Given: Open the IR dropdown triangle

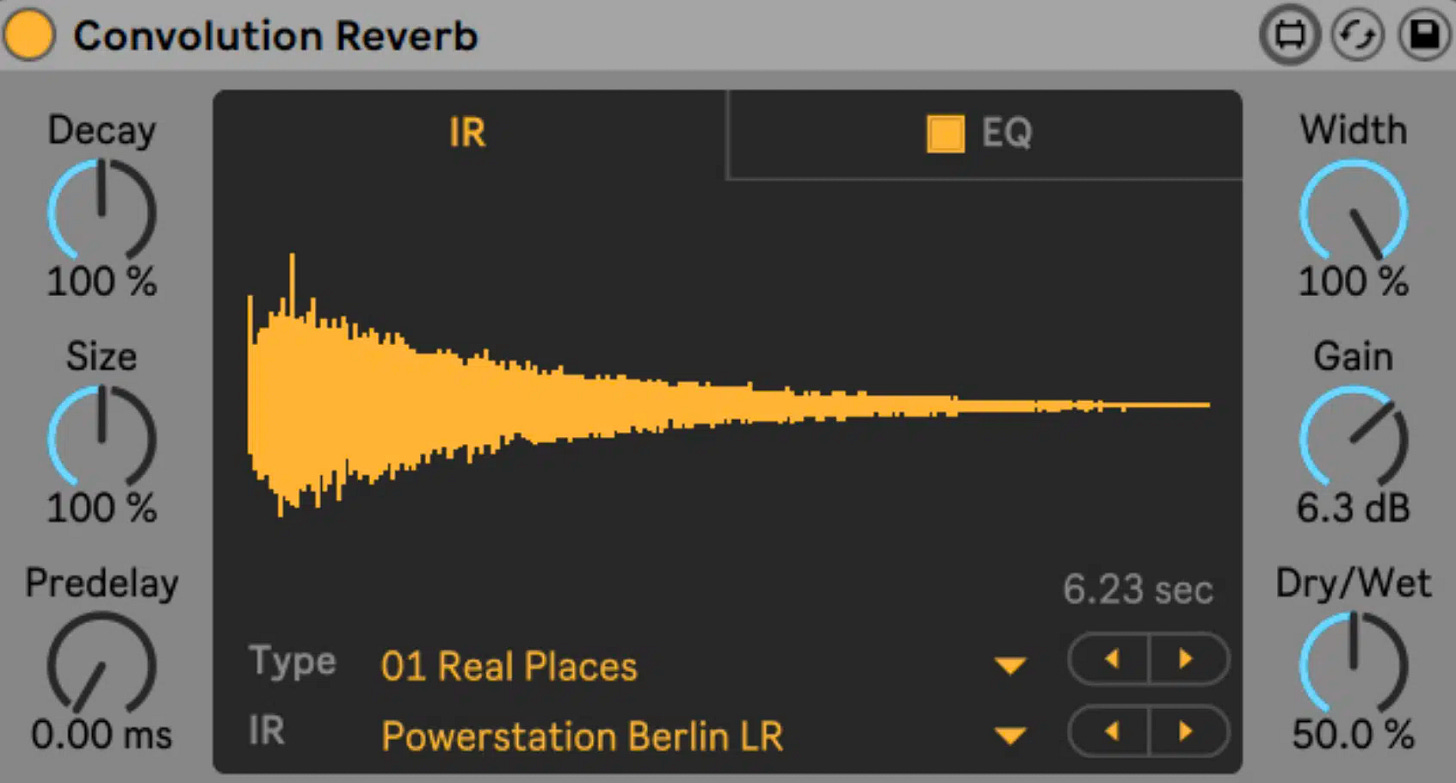Looking at the screenshot, I should (x=1011, y=733).
